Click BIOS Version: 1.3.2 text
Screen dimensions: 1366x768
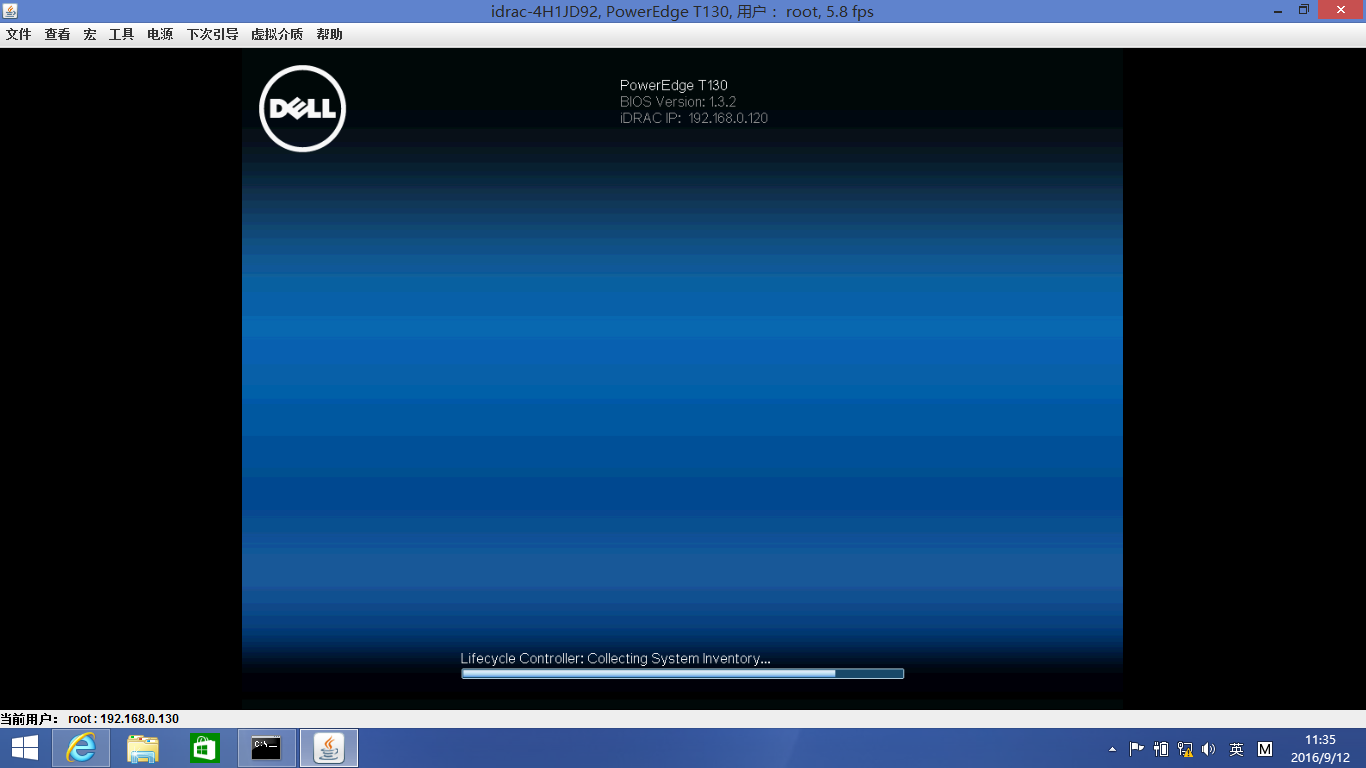tap(678, 102)
